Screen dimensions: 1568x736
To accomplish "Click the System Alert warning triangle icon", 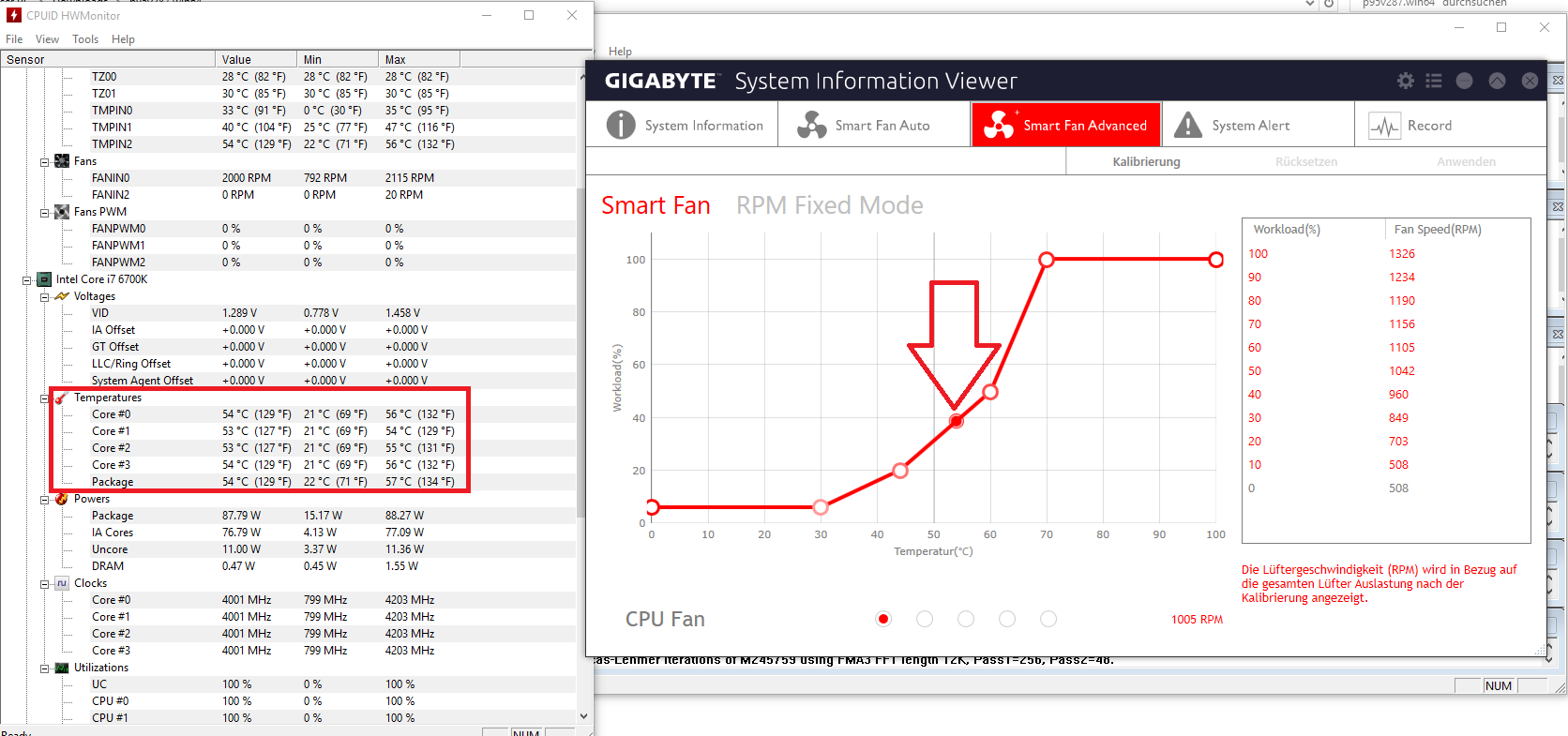I will pos(1188,125).
